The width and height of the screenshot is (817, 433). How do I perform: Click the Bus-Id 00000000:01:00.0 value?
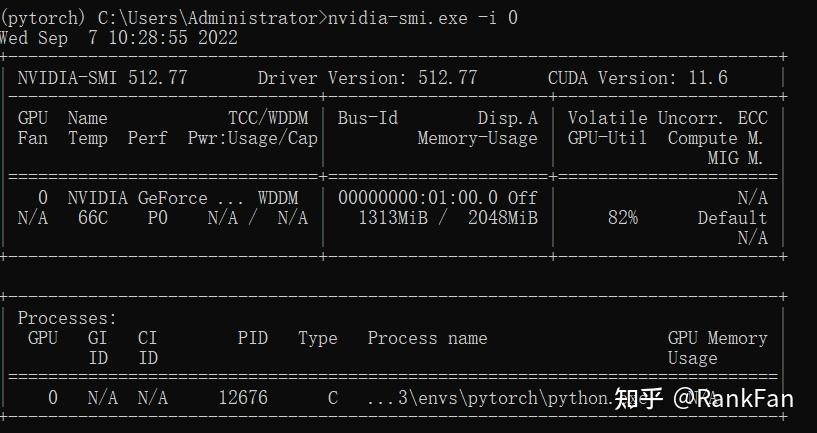coord(418,199)
